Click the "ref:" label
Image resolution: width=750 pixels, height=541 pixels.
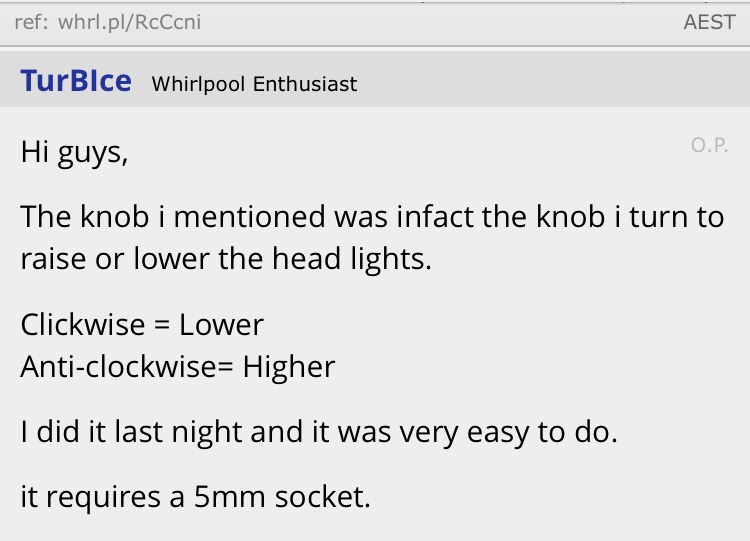(x=31, y=22)
